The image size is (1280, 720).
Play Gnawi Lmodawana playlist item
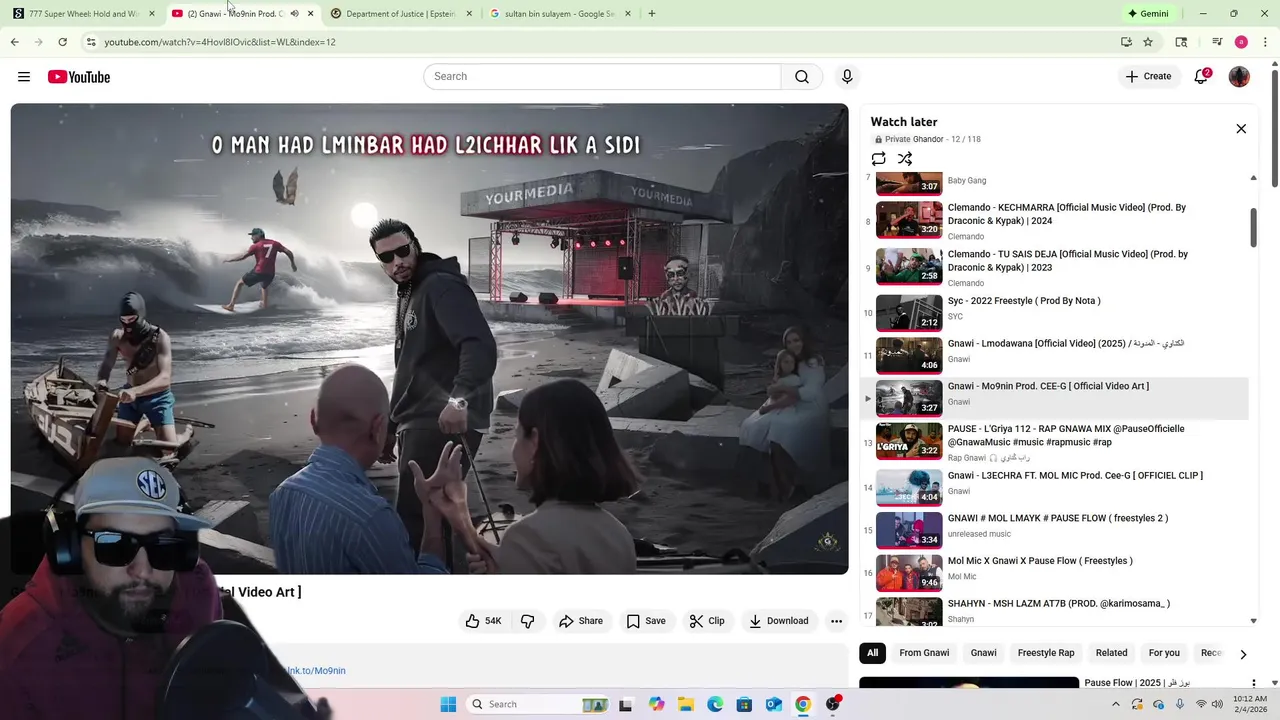pyautogui.click(x=1055, y=355)
